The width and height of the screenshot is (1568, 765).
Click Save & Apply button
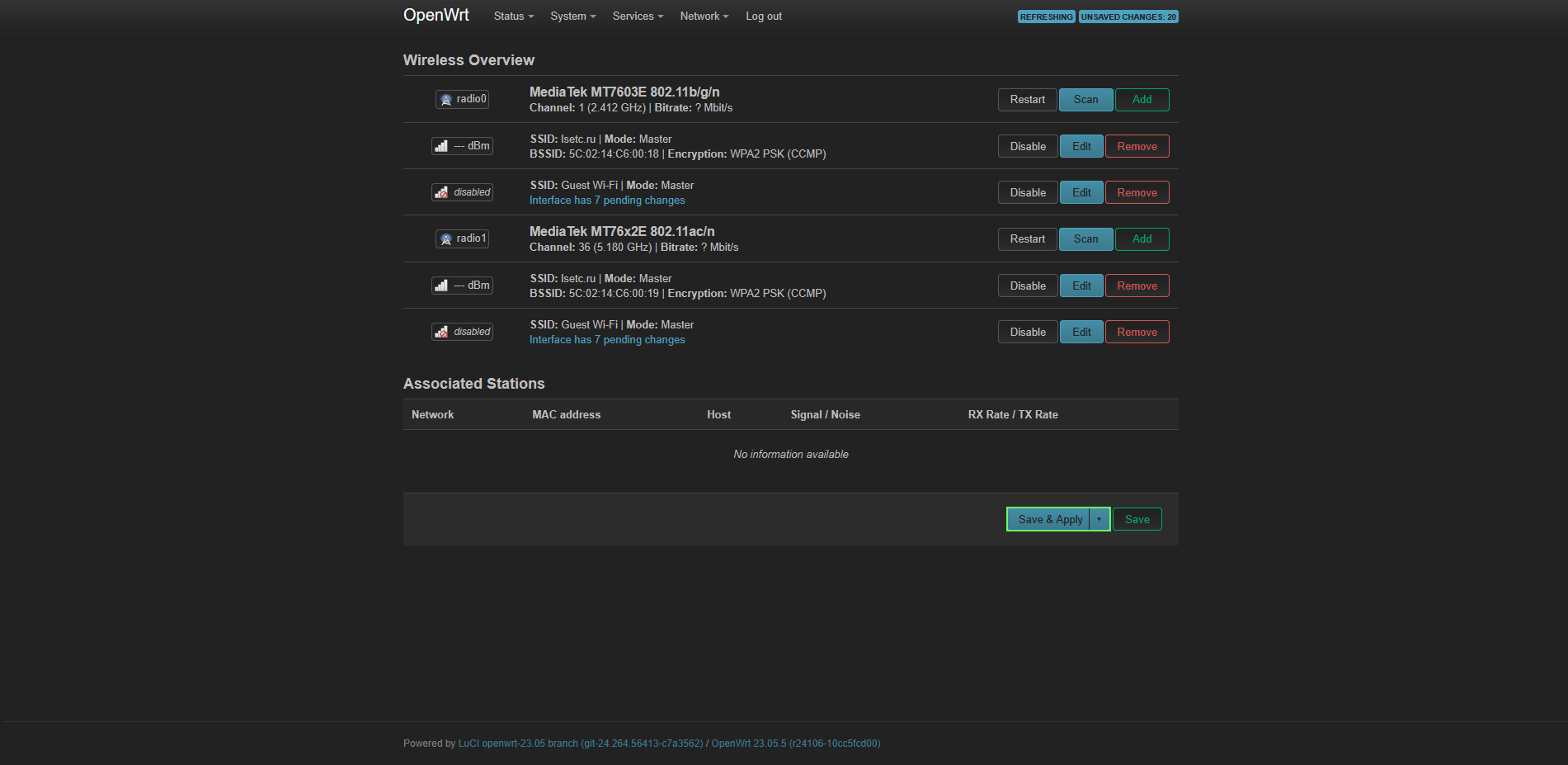pyautogui.click(x=1049, y=519)
